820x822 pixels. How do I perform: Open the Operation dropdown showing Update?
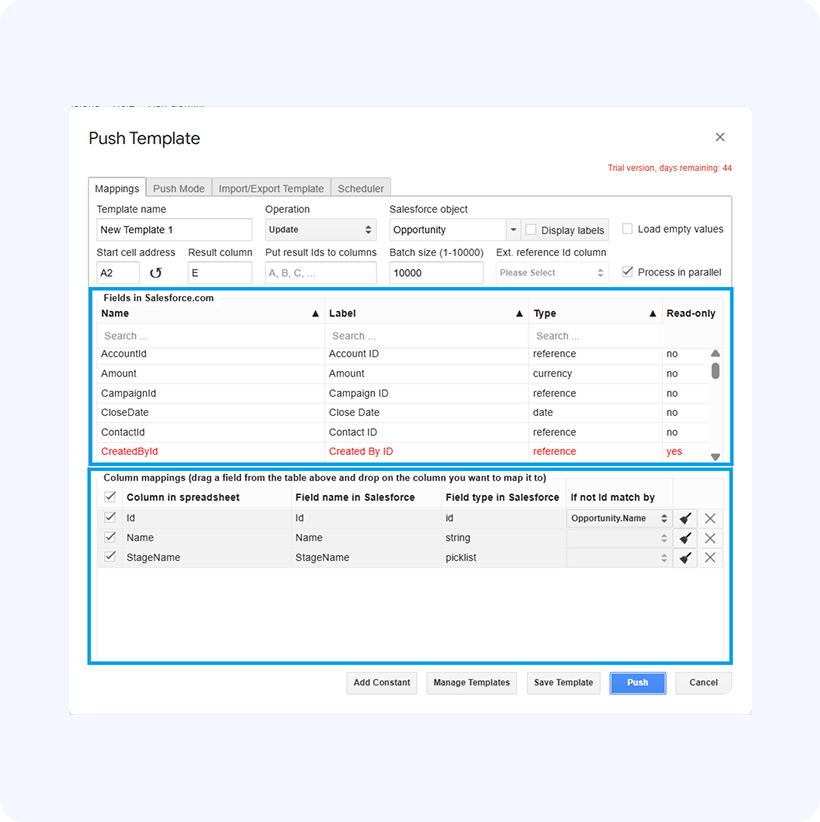point(320,230)
